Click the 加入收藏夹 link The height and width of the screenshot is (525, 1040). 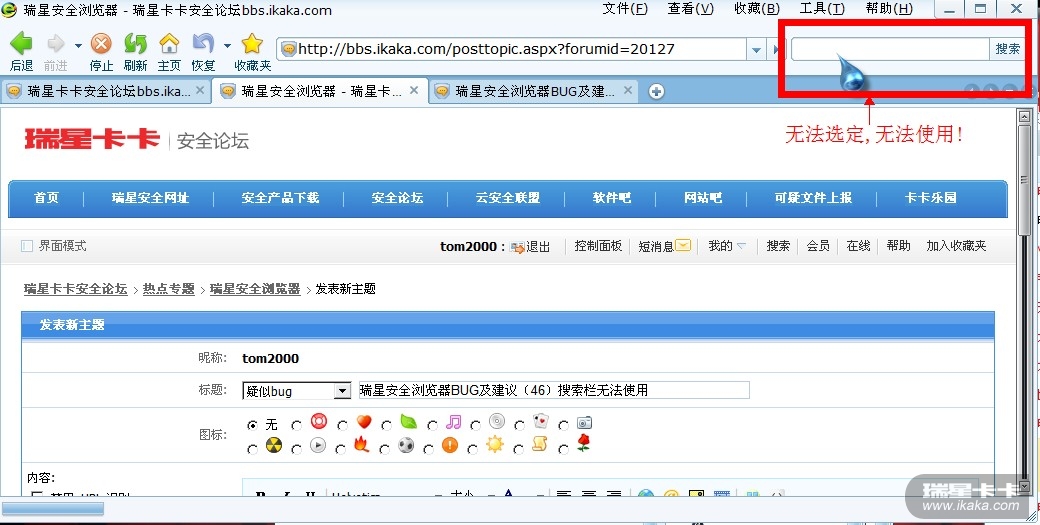click(x=956, y=246)
